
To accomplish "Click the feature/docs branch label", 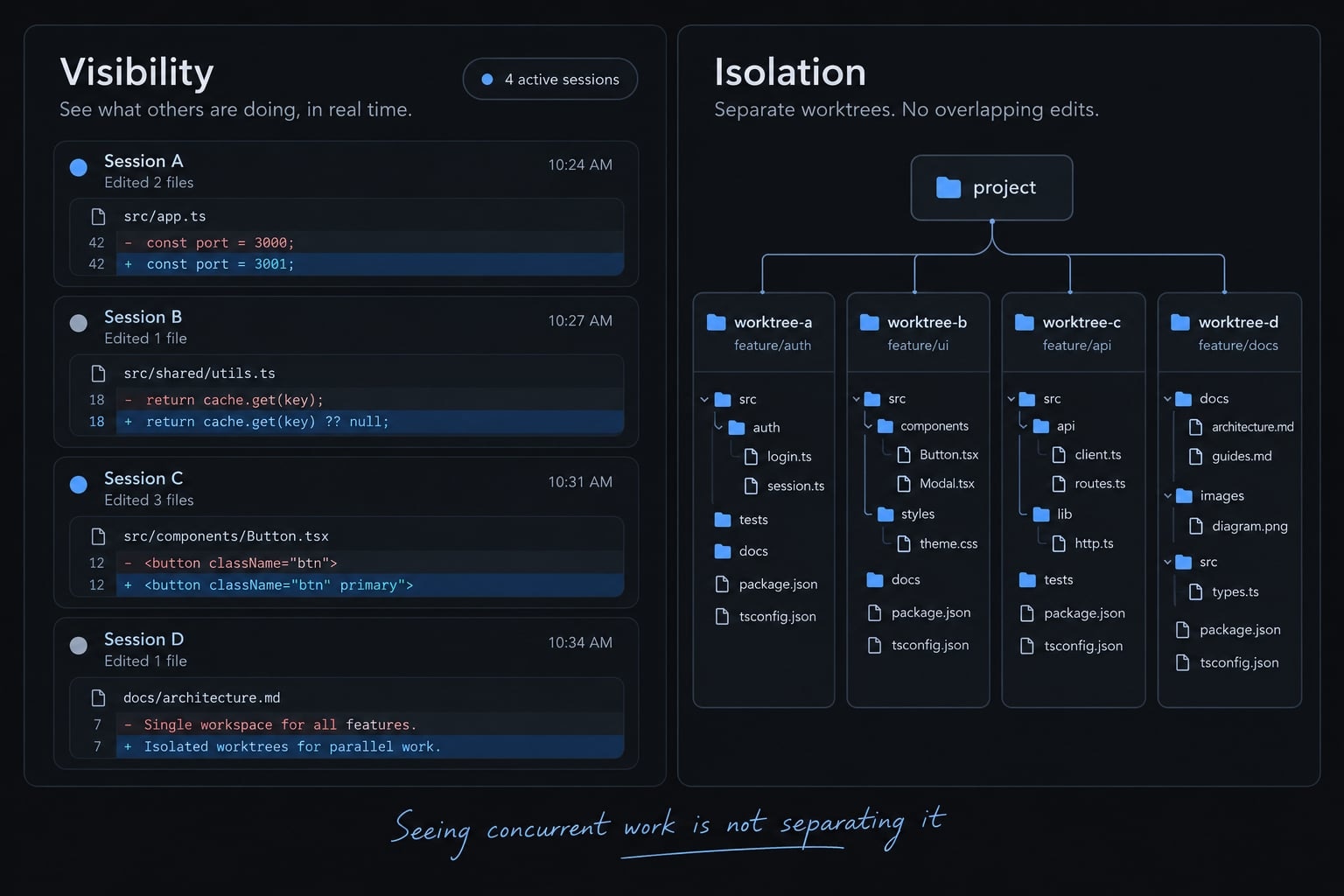I will click(1238, 346).
